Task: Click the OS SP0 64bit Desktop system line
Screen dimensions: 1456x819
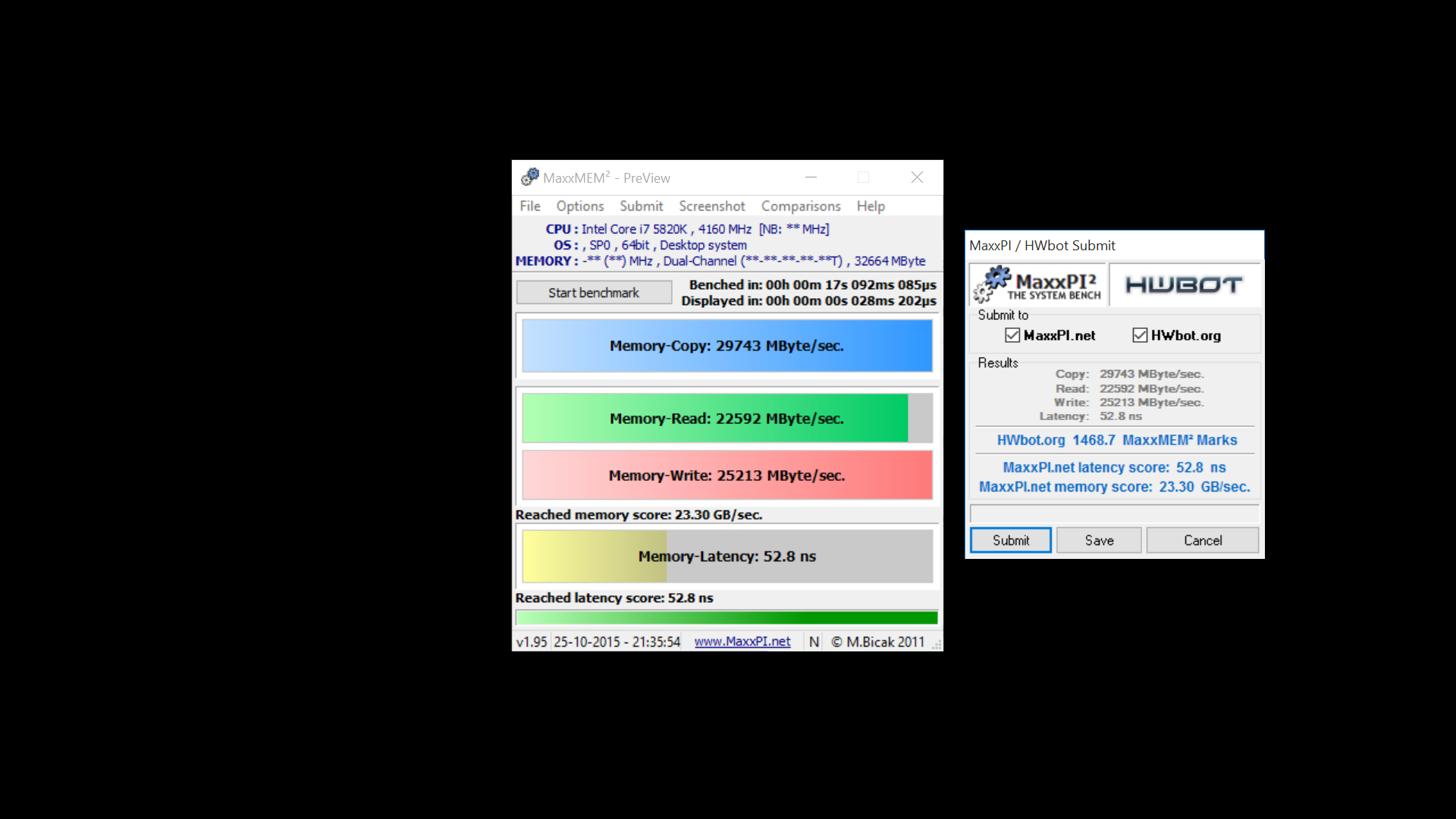Action: [650, 245]
